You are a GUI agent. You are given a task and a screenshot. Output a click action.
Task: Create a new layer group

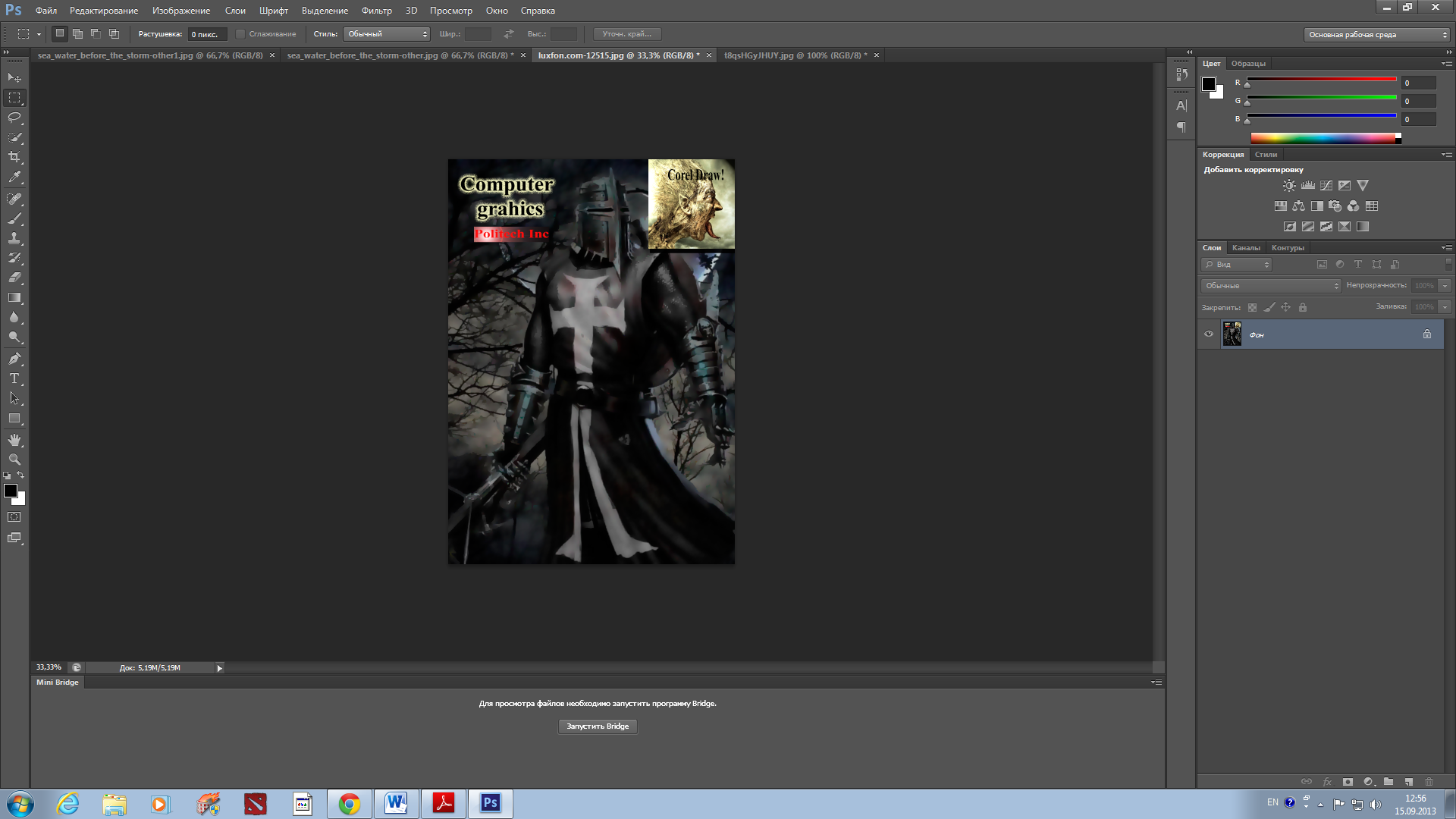(1389, 782)
